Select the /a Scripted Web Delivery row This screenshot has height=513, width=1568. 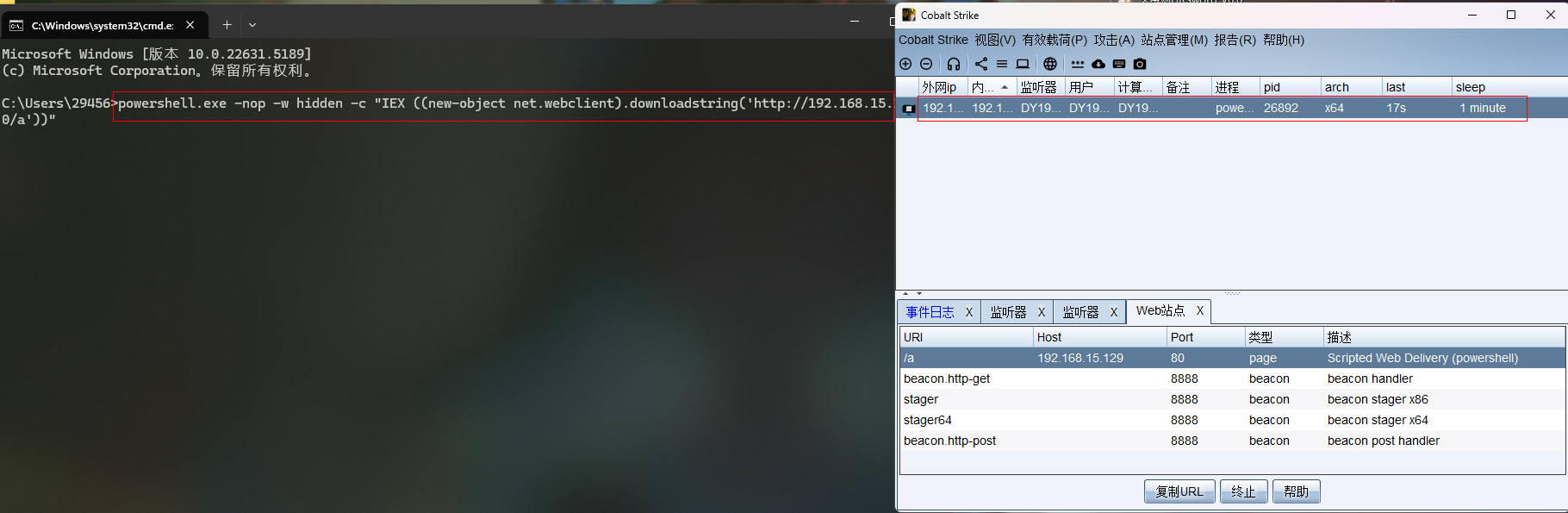[x=1232, y=358]
